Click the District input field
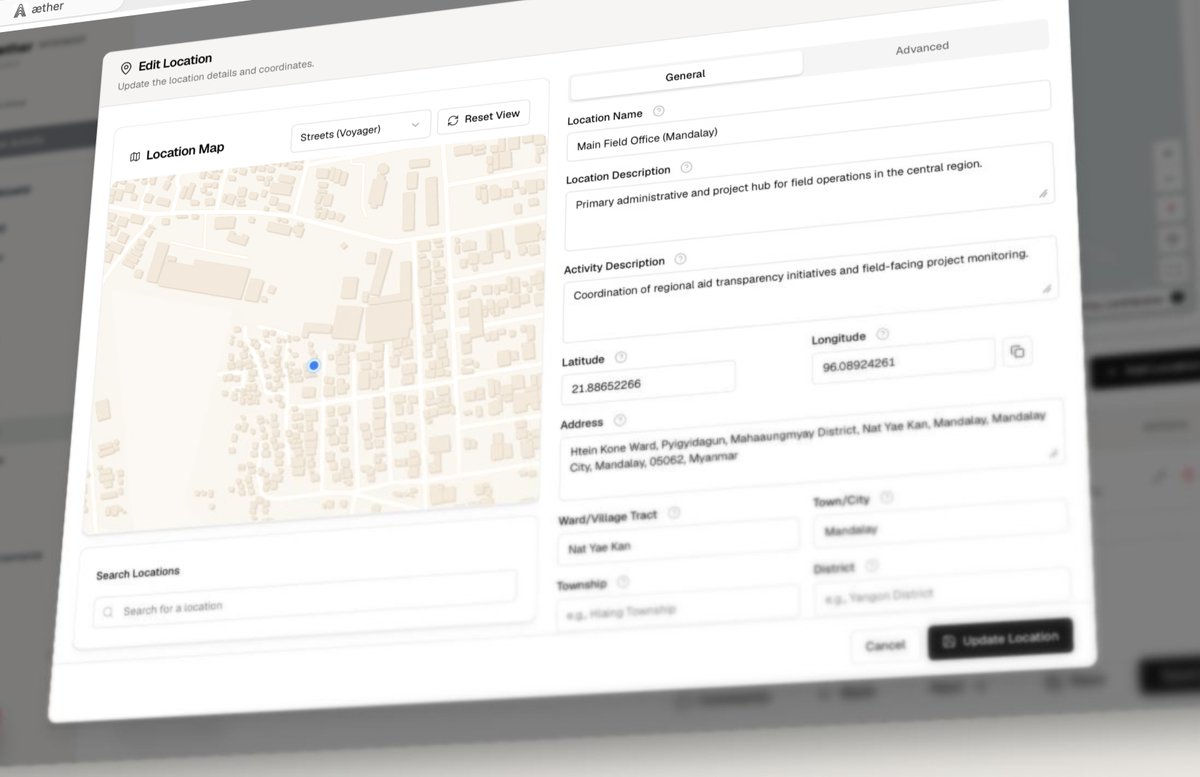Image resolution: width=1200 pixels, height=777 pixels. [x=942, y=591]
